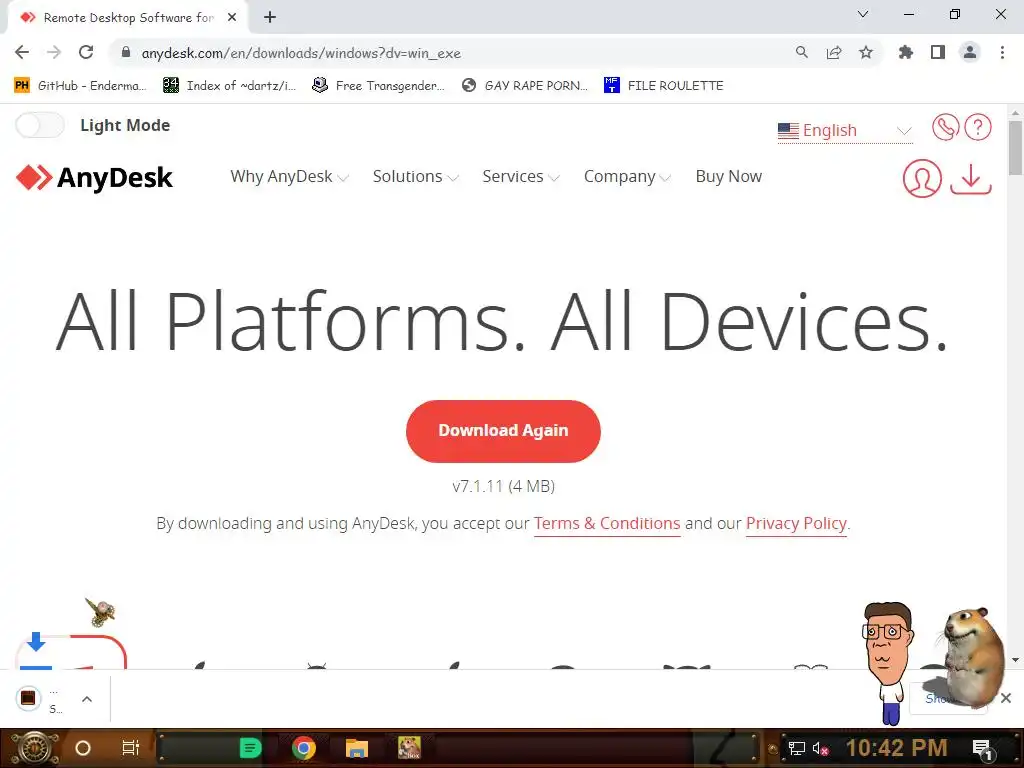Open the help question mark icon
The width and height of the screenshot is (1024, 768).
[978, 127]
